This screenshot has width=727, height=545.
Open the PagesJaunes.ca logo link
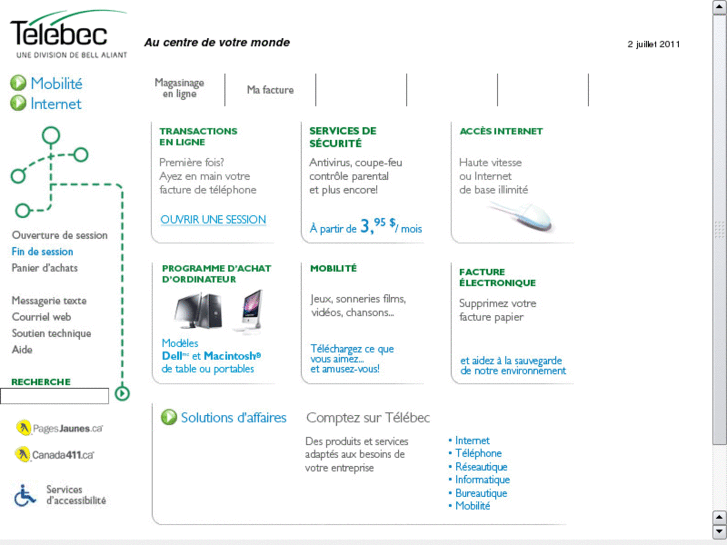click(x=60, y=428)
